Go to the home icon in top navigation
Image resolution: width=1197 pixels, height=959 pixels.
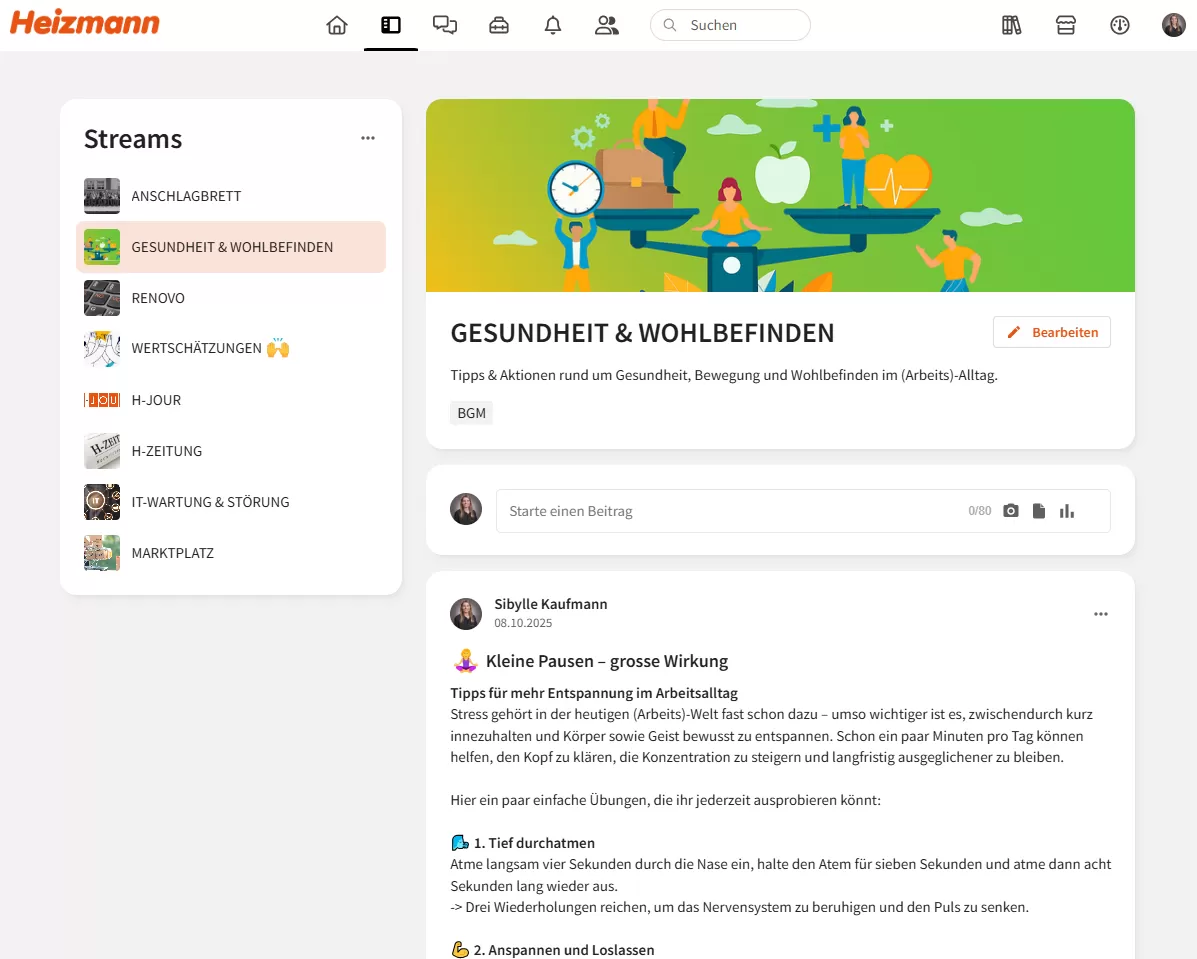(337, 25)
